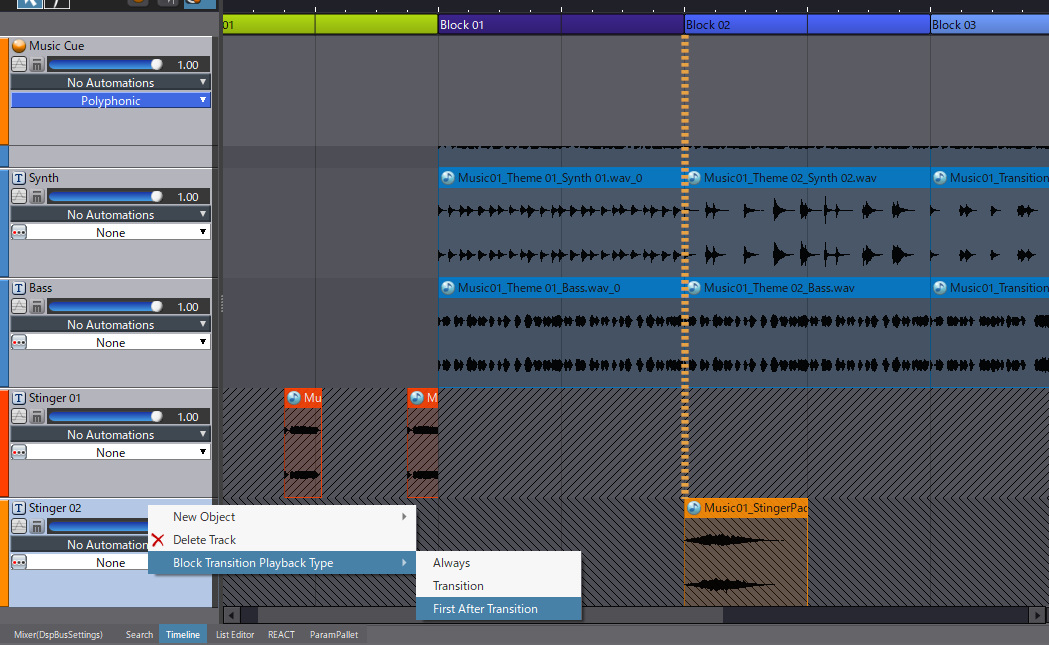
Task: Click the Stinger 02 track name
Action: [55, 508]
